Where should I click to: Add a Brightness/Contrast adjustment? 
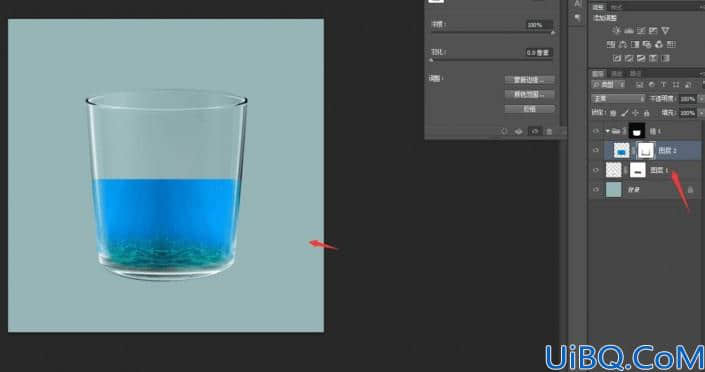[x=616, y=31]
